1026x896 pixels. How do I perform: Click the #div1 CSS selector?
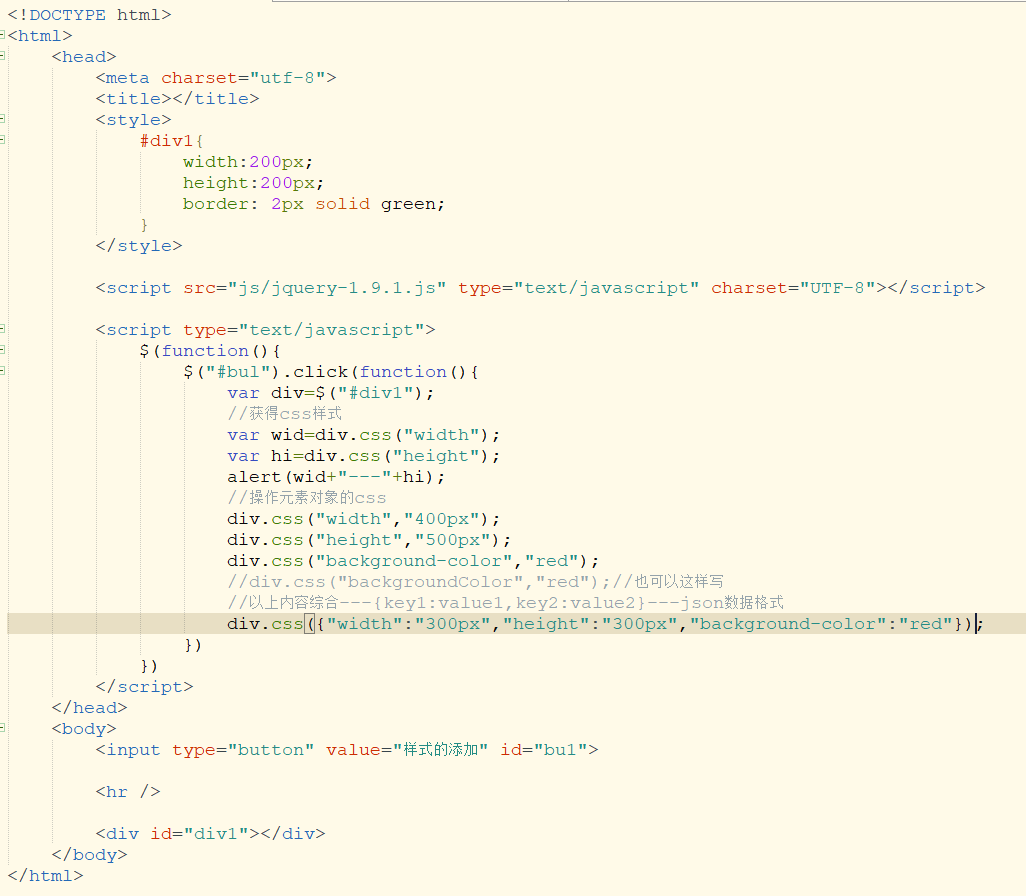(166, 141)
